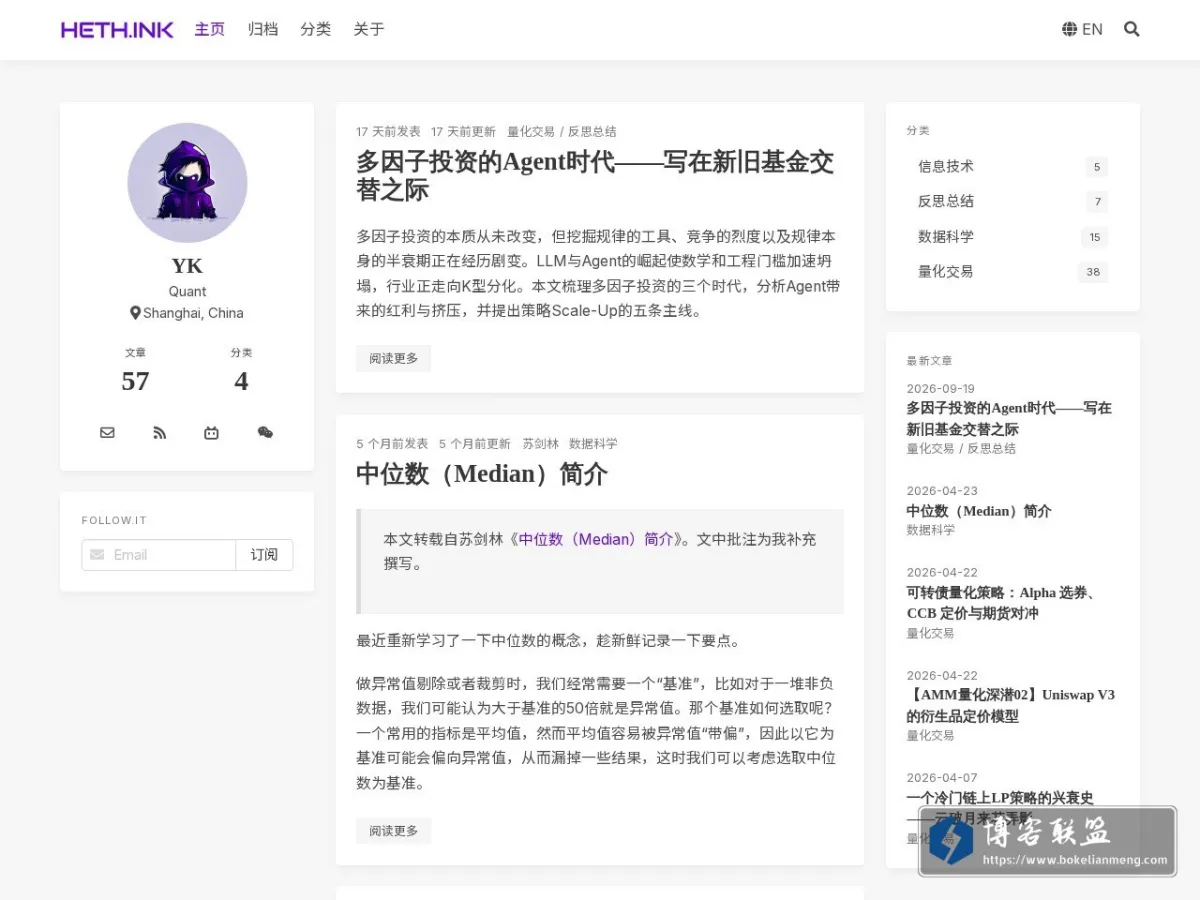
Task: Open recent post 中位数（Median）简介 in sidebar
Action: pyautogui.click(x=979, y=511)
